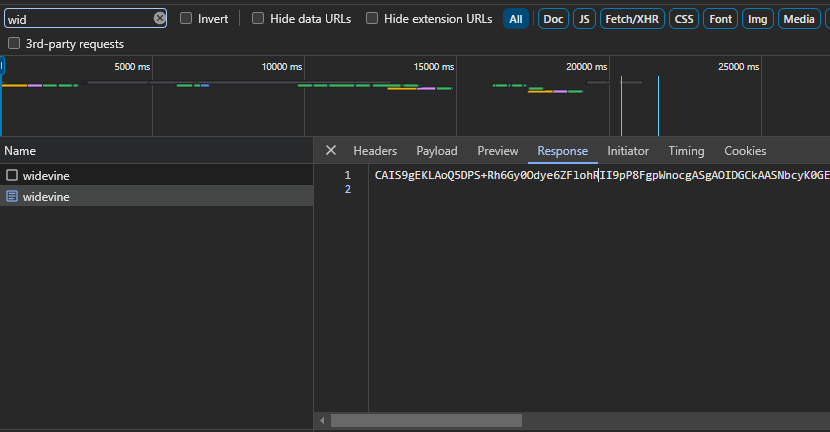The width and height of the screenshot is (830, 432).
Task: Click the left scroll arrow of the response scrollbar
Action: pyautogui.click(x=323, y=421)
